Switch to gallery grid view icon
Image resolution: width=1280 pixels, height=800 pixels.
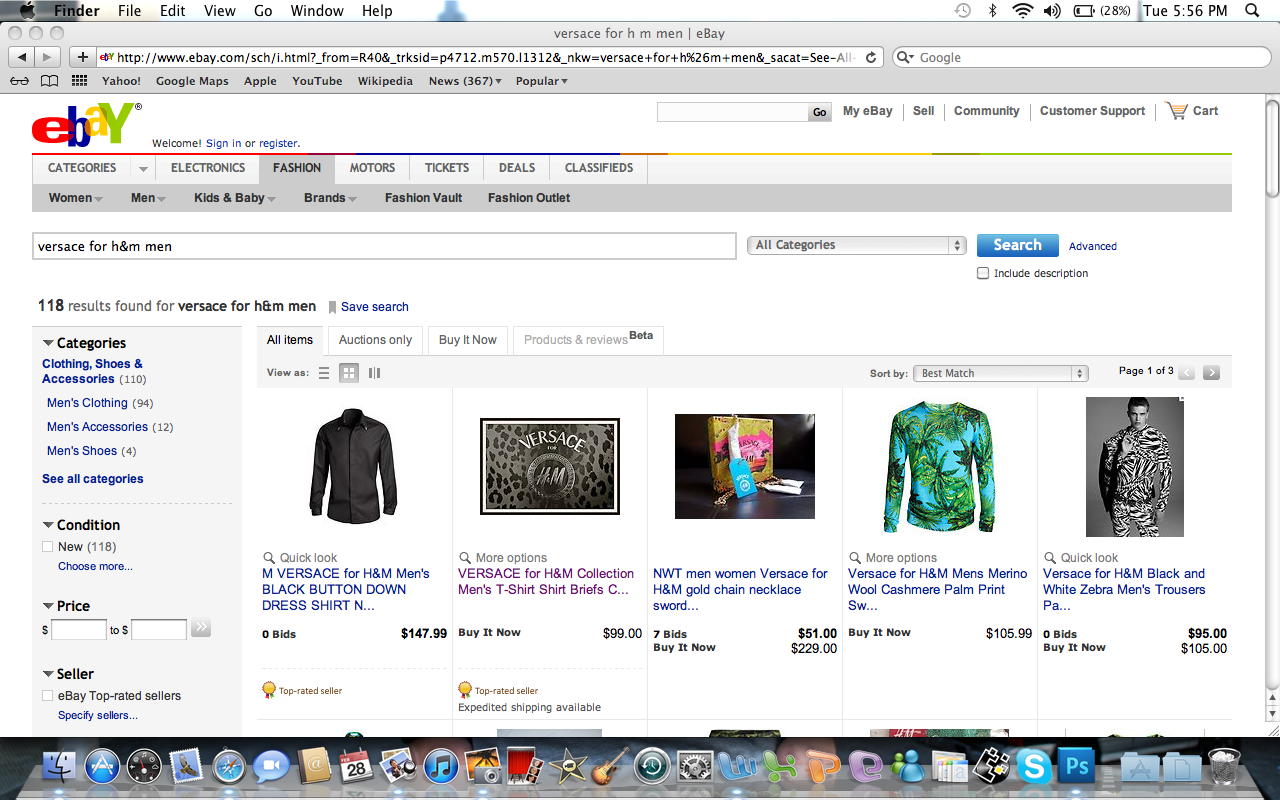click(349, 373)
